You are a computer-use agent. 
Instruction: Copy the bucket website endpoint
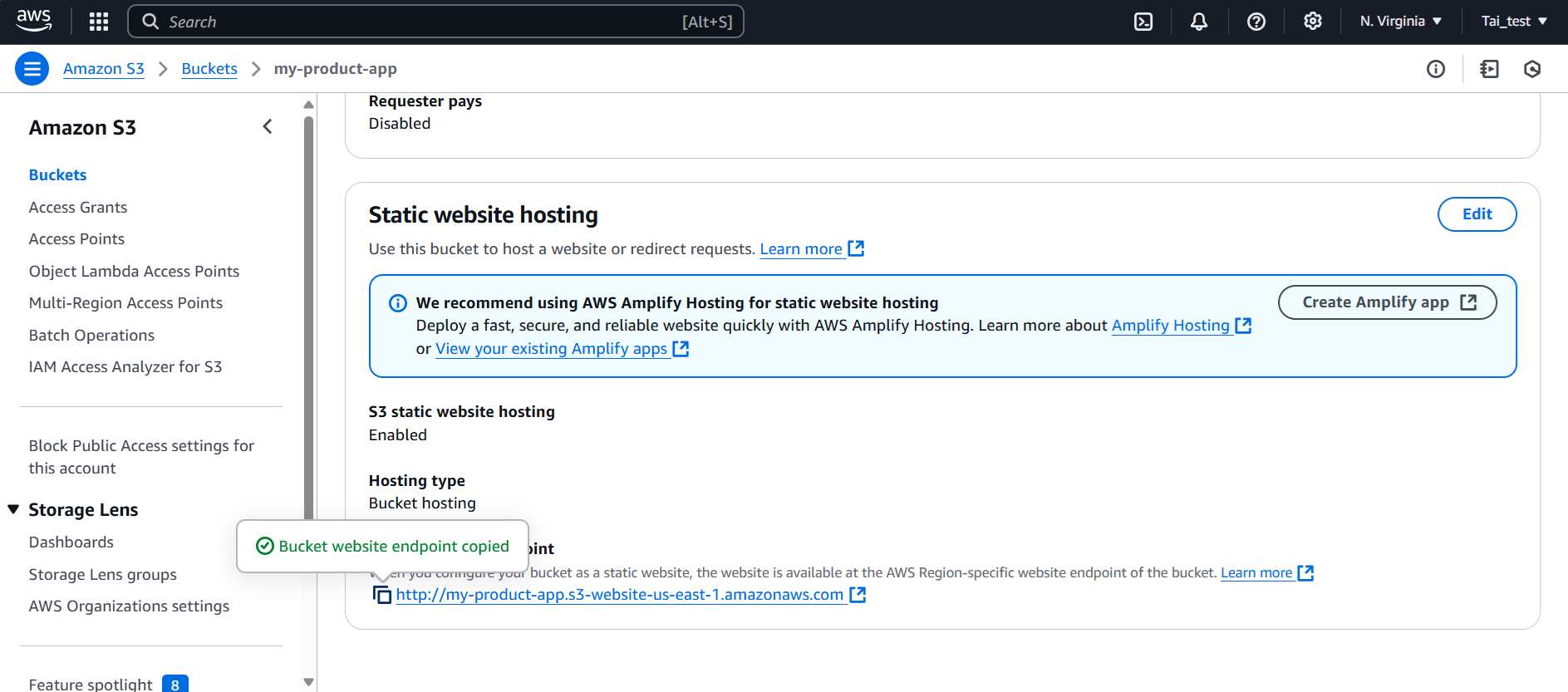tap(381, 595)
